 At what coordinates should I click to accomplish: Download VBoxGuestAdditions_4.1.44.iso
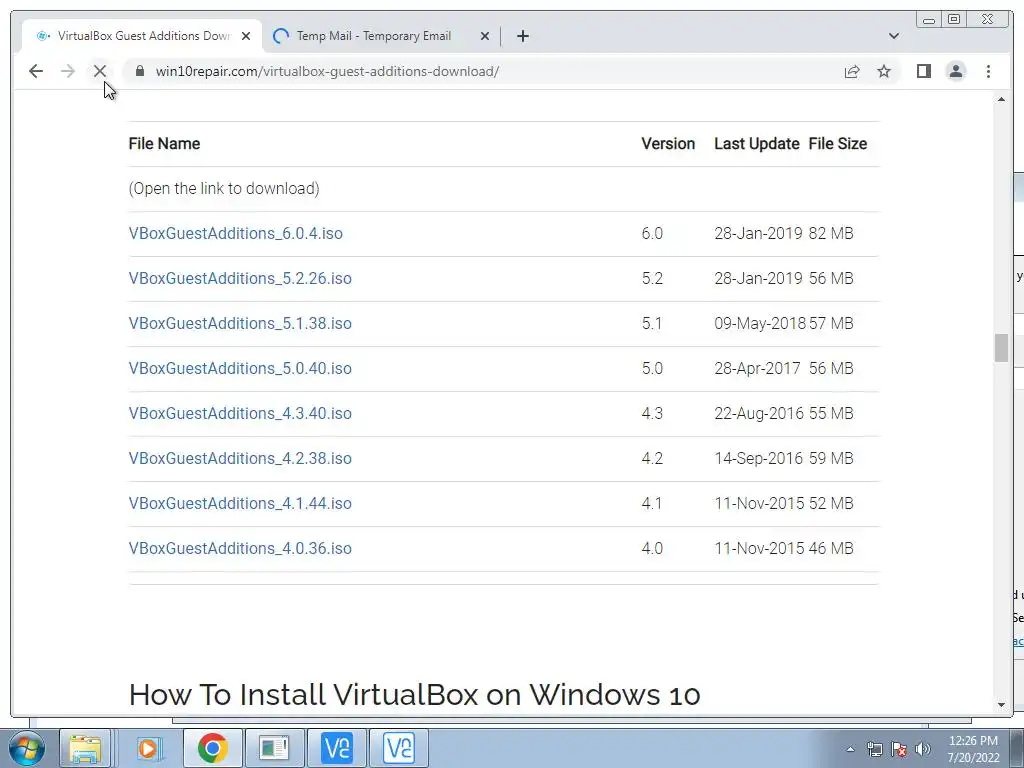pos(240,504)
